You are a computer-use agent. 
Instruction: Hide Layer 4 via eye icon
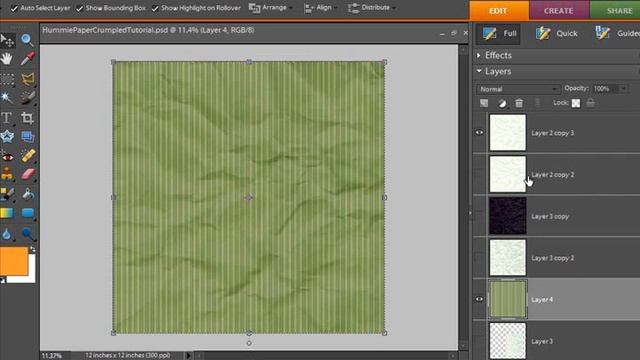coord(479,299)
